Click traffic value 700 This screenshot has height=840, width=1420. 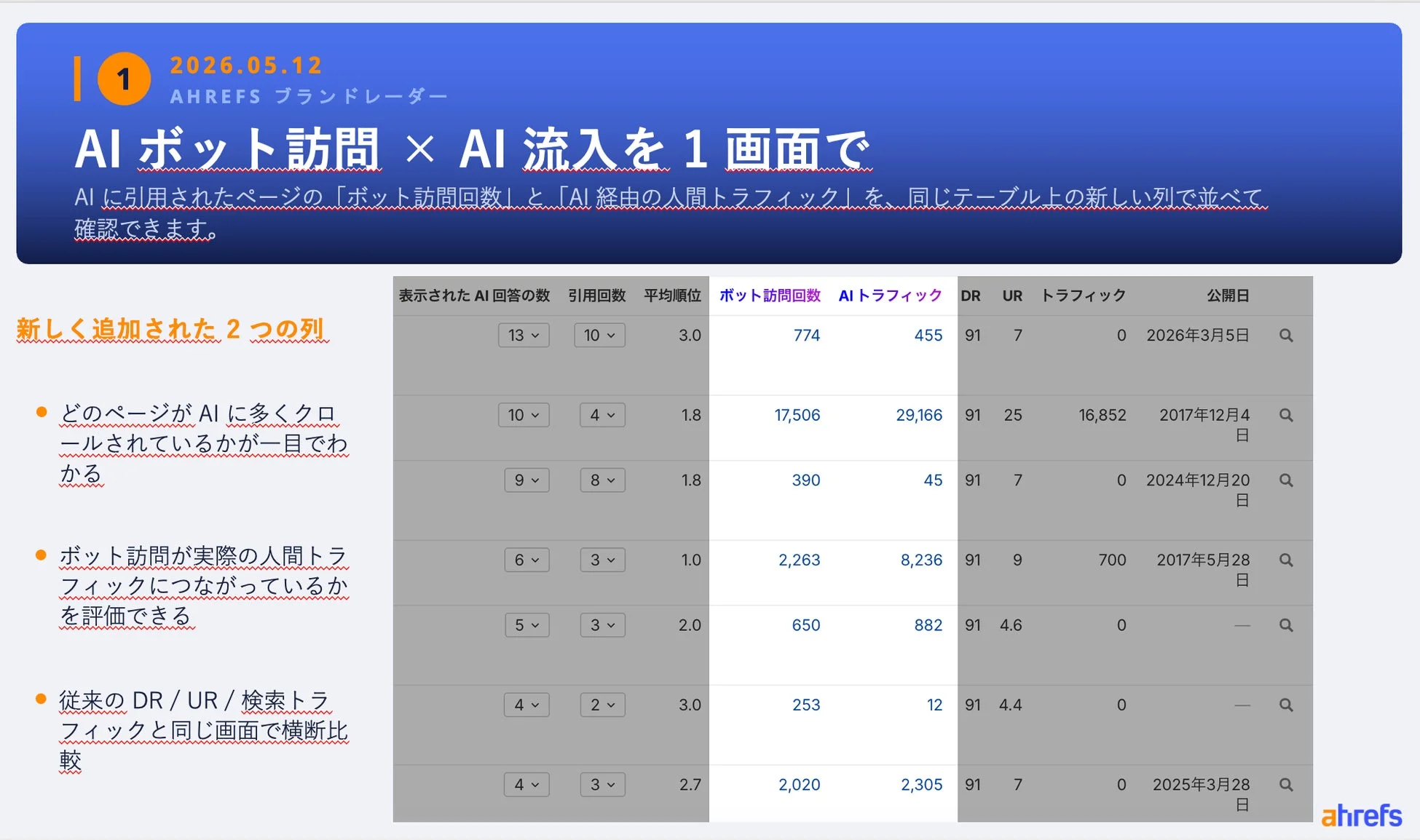coord(1113,560)
